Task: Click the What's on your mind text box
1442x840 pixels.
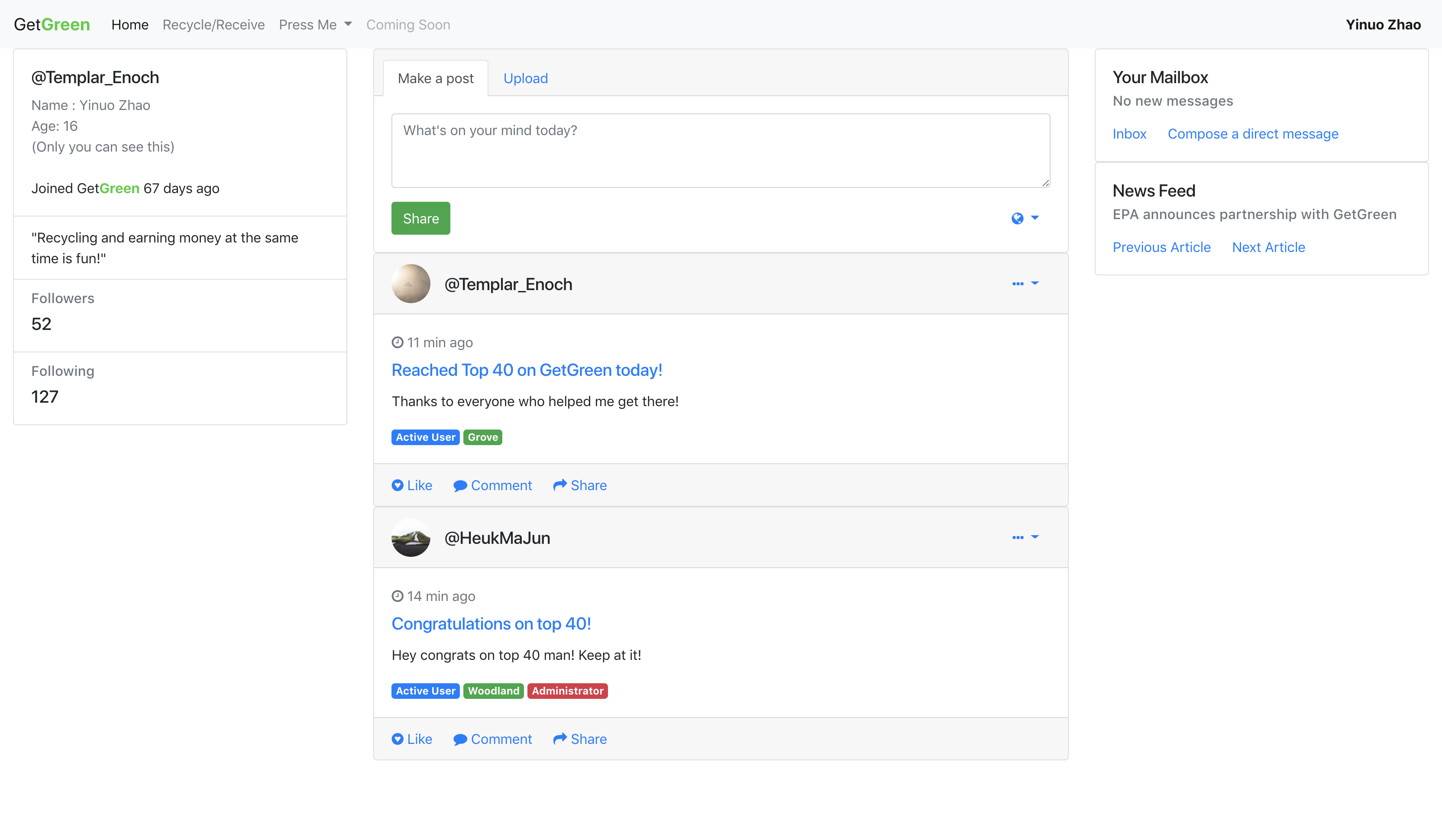Action: [721, 151]
